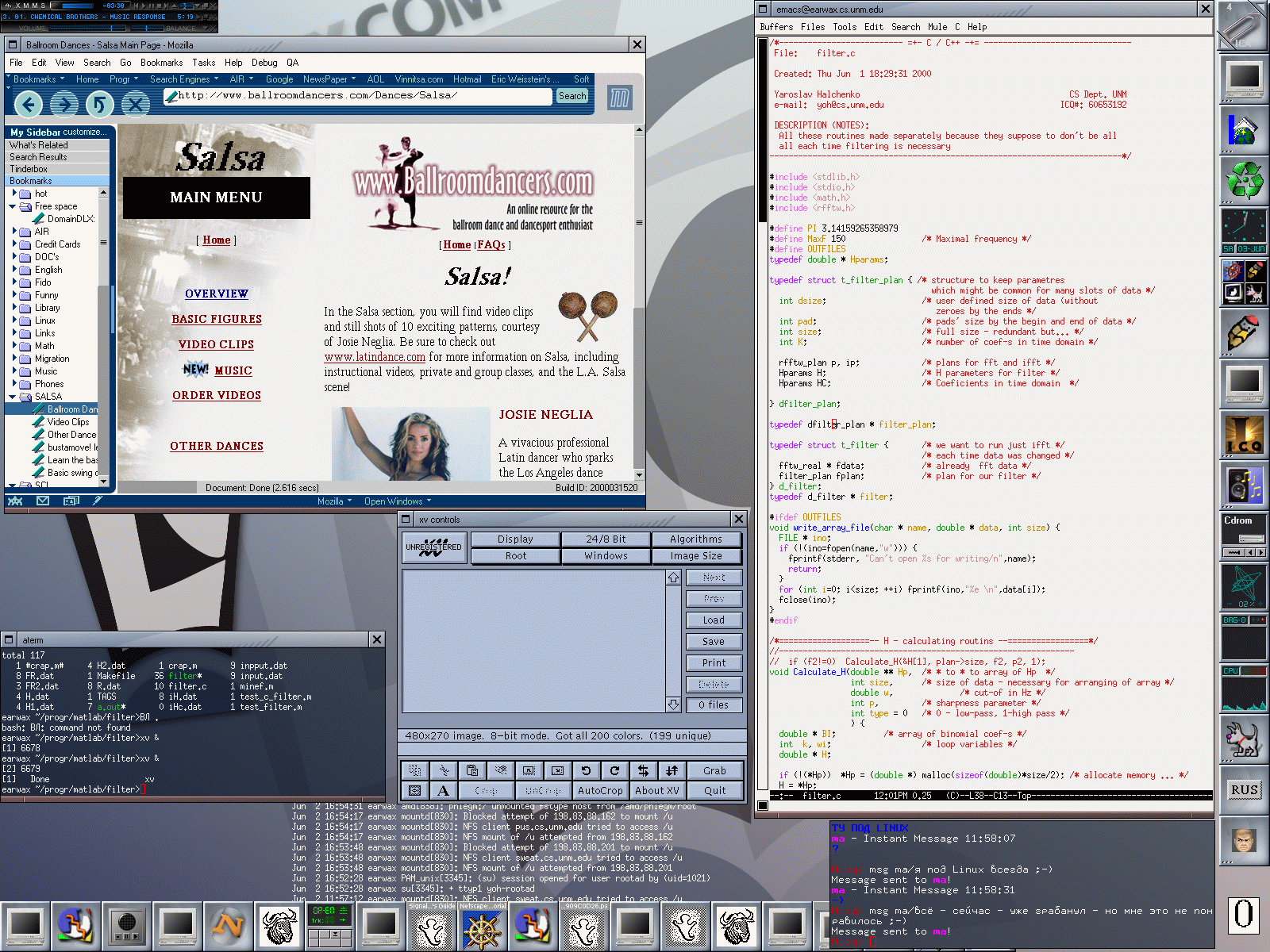Click the Search button beside URL bar
Viewport: 1270px width, 952px height.
(572, 96)
